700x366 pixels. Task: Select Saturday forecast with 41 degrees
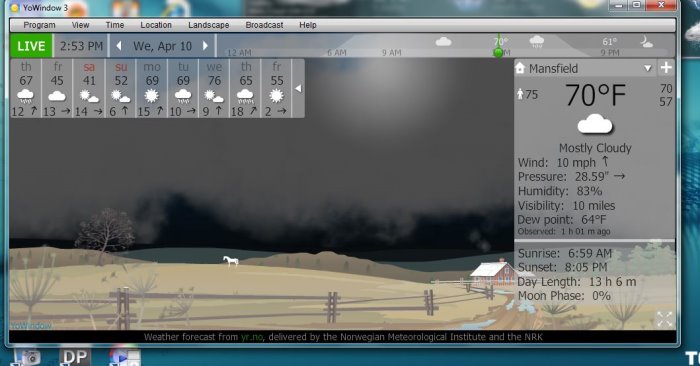(x=89, y=88)
